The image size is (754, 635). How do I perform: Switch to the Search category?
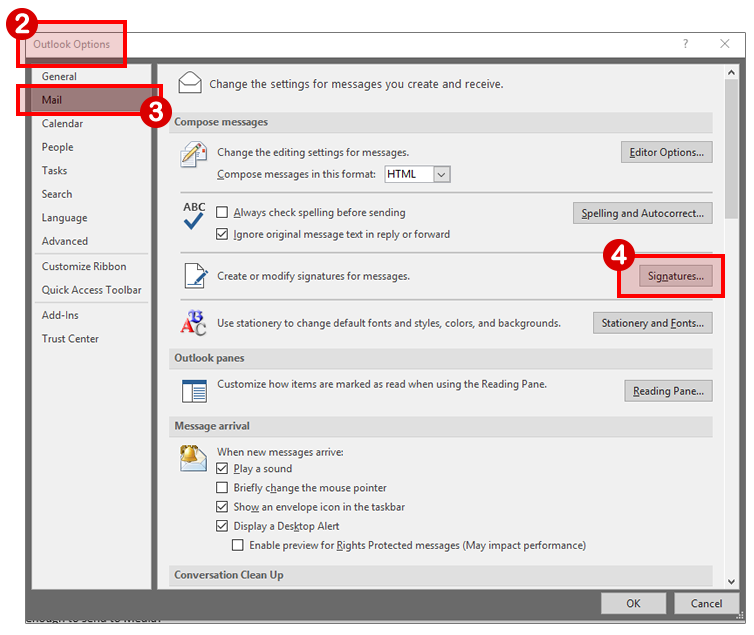[x=91, y=194]
